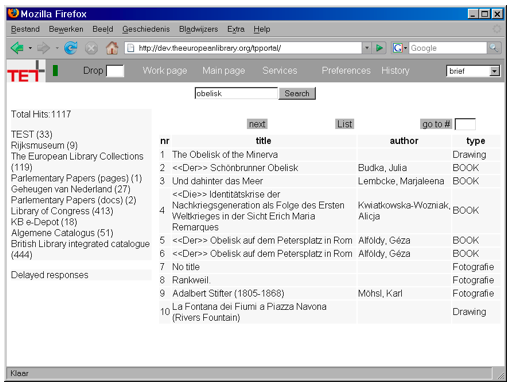
Task: Click the author column header
Action: (404, 141)
